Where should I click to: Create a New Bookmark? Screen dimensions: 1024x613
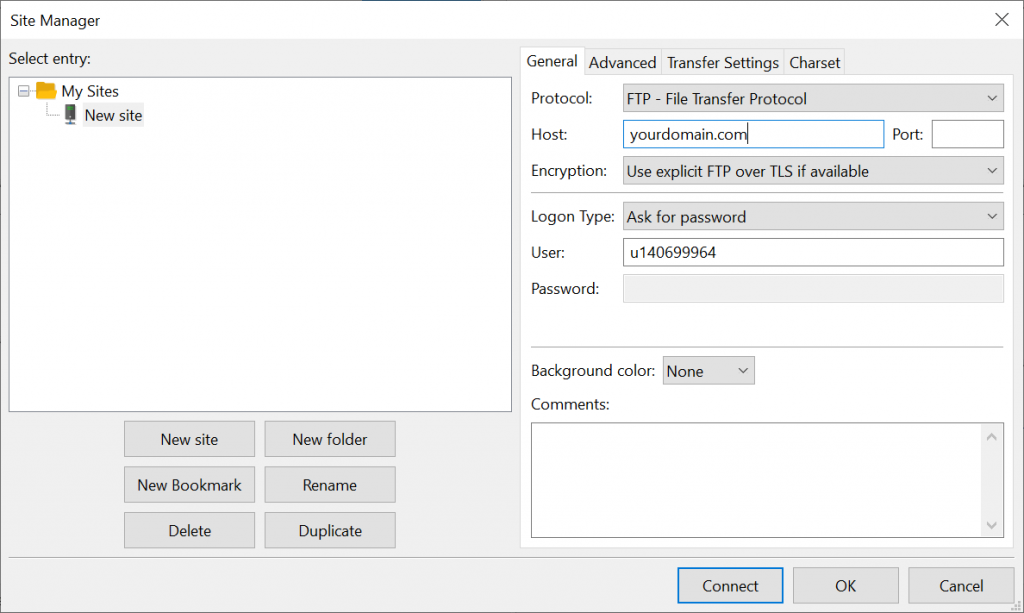click(x=189, y=484)
